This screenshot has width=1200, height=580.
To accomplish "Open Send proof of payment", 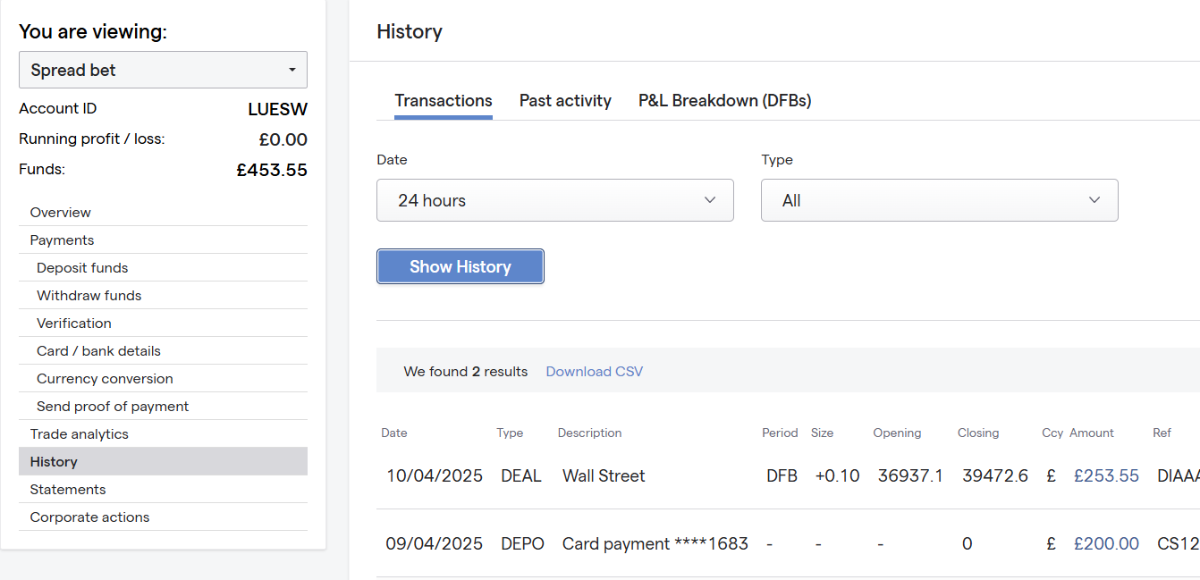I will point(113,407).
